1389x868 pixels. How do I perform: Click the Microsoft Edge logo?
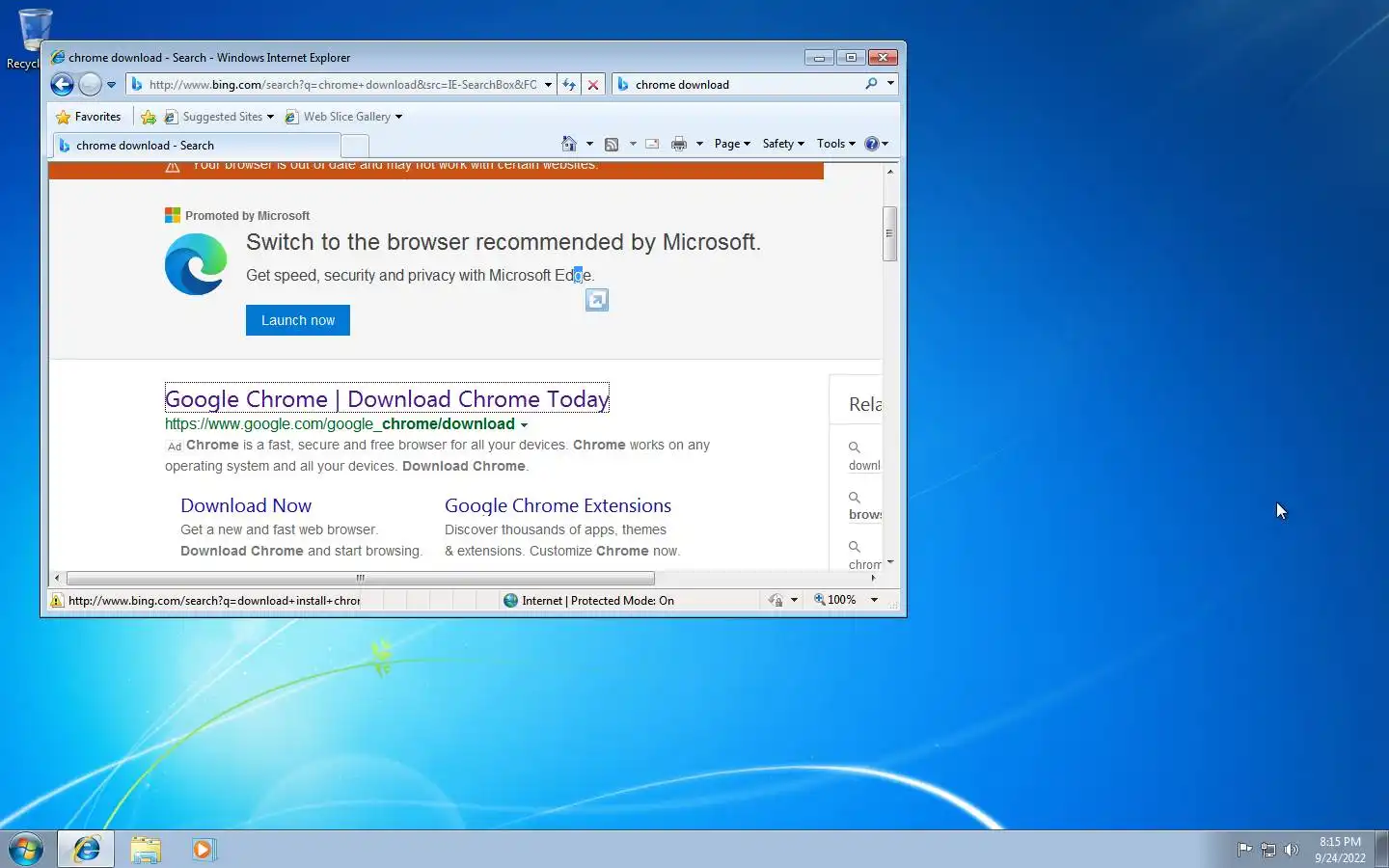[196, 264]
